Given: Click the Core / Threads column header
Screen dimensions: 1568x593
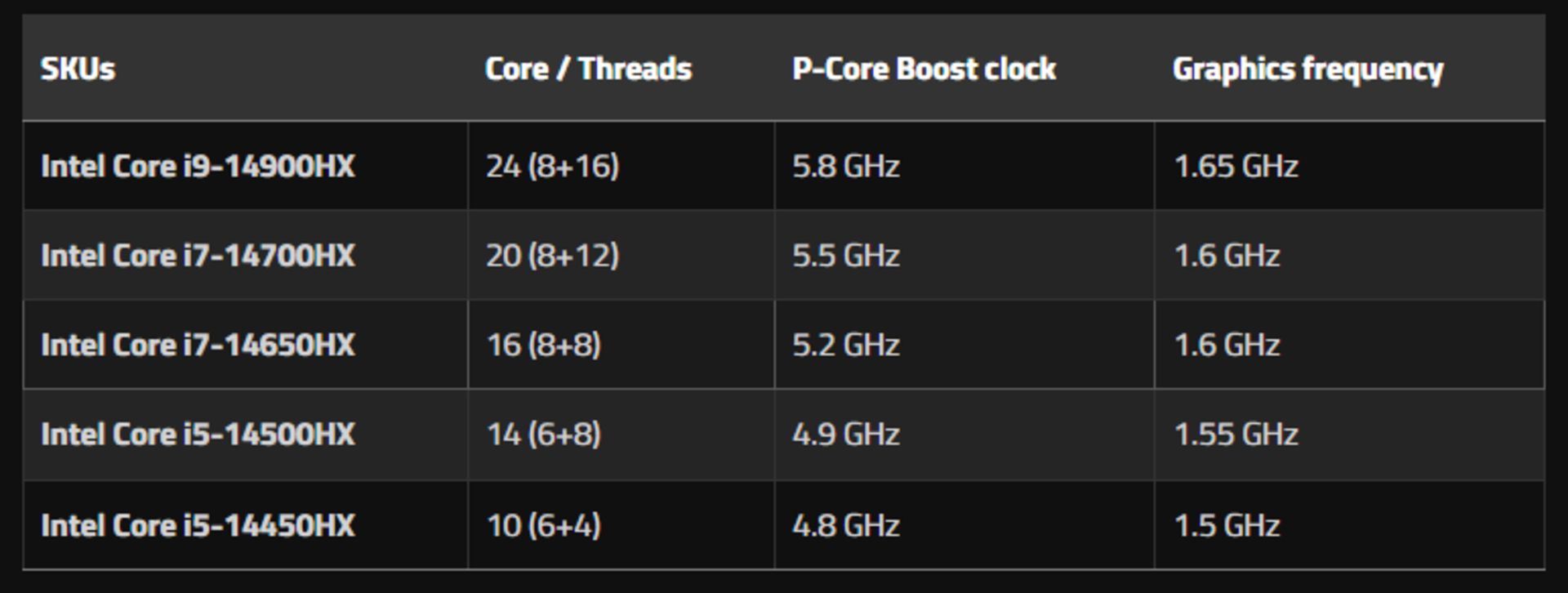Looking at the screenshot, I should (x=588, y=69).
